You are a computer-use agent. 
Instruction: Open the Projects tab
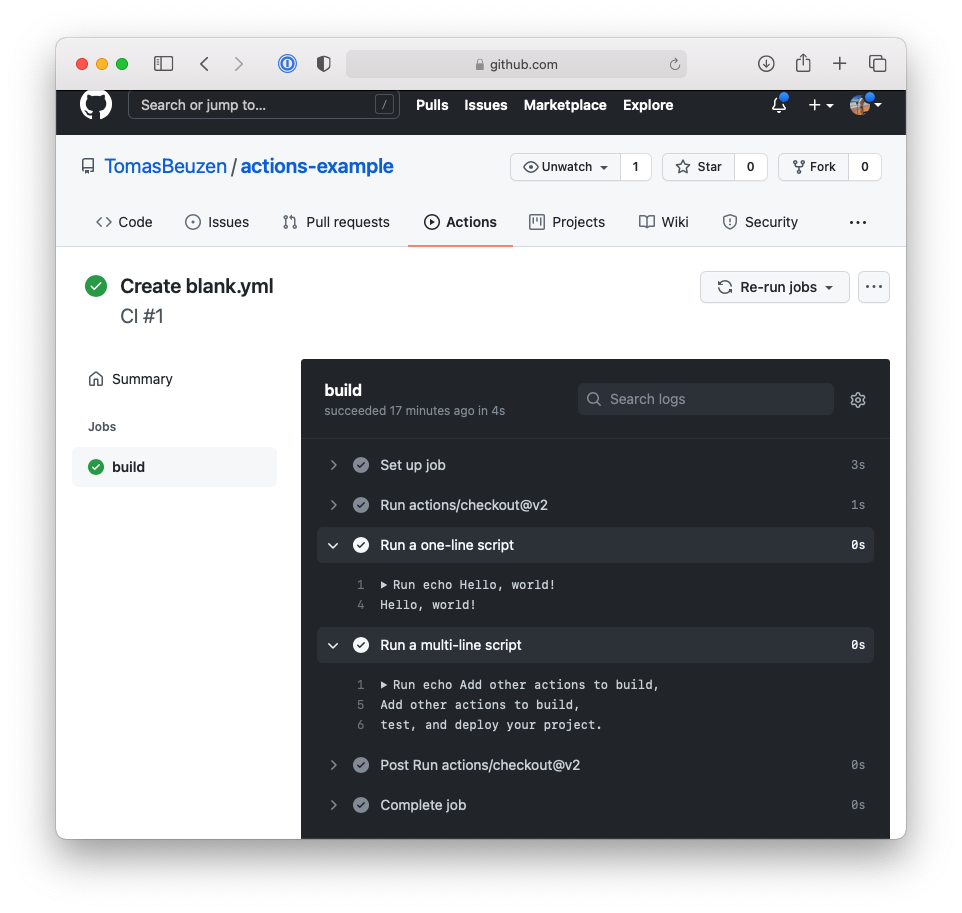point(567,222)
